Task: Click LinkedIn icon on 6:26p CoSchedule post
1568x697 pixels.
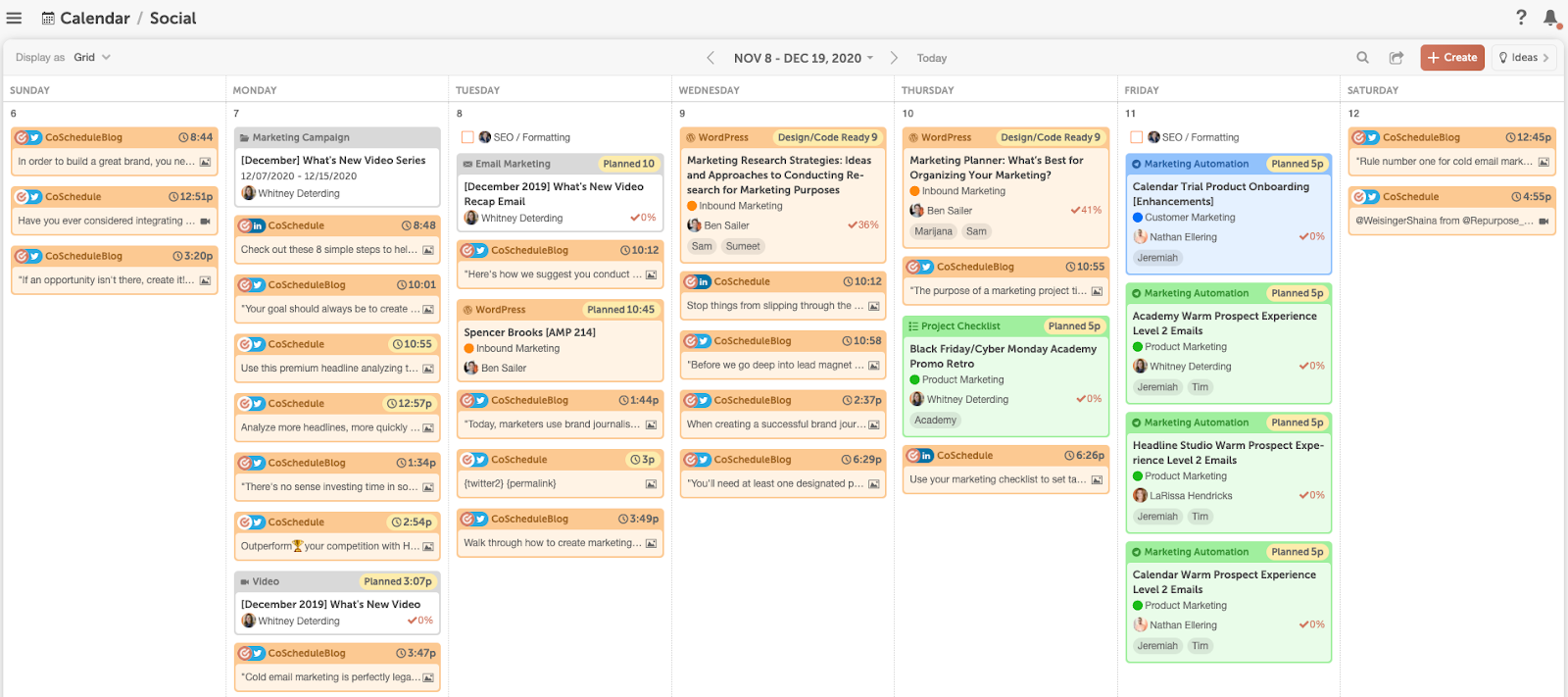Action: (926, 456)
